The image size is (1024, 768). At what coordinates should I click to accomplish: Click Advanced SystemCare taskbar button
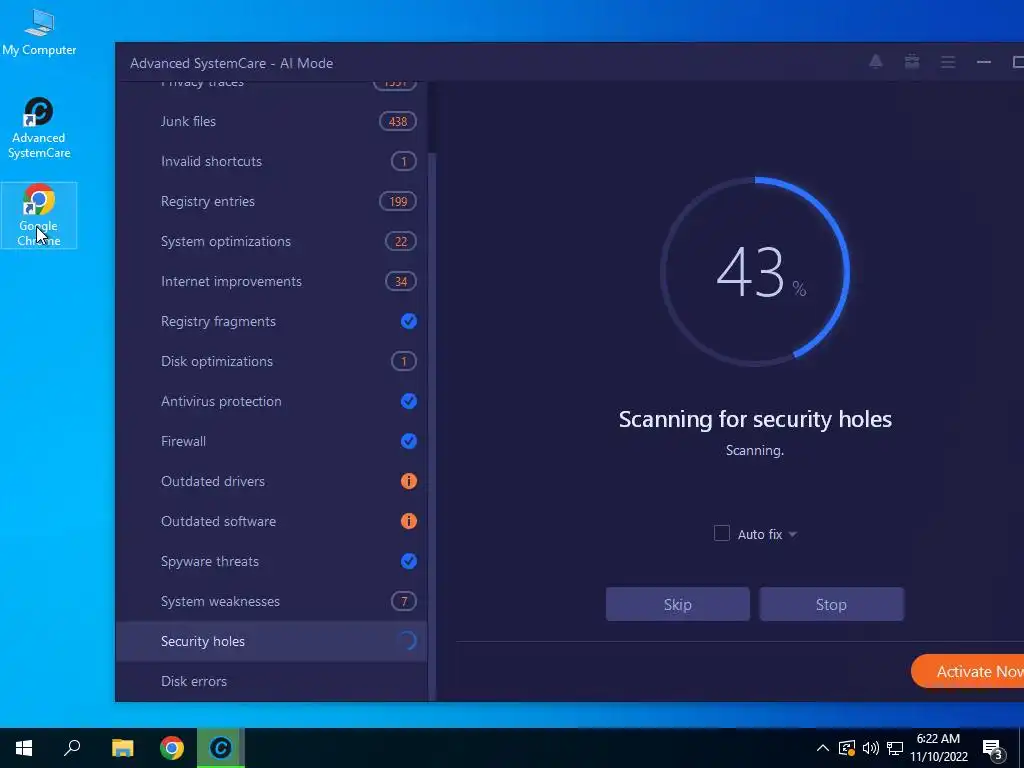pos(221,748)
